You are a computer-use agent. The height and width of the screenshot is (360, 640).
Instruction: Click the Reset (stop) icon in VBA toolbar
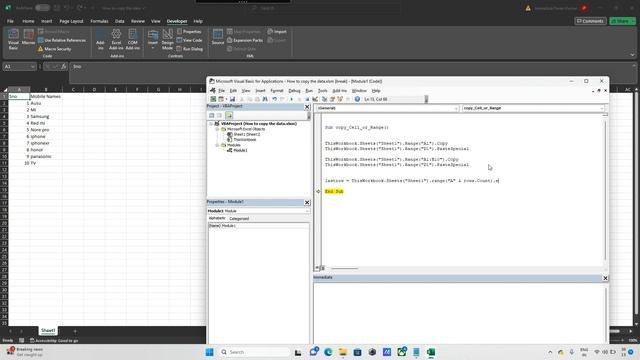click(307, 99)
